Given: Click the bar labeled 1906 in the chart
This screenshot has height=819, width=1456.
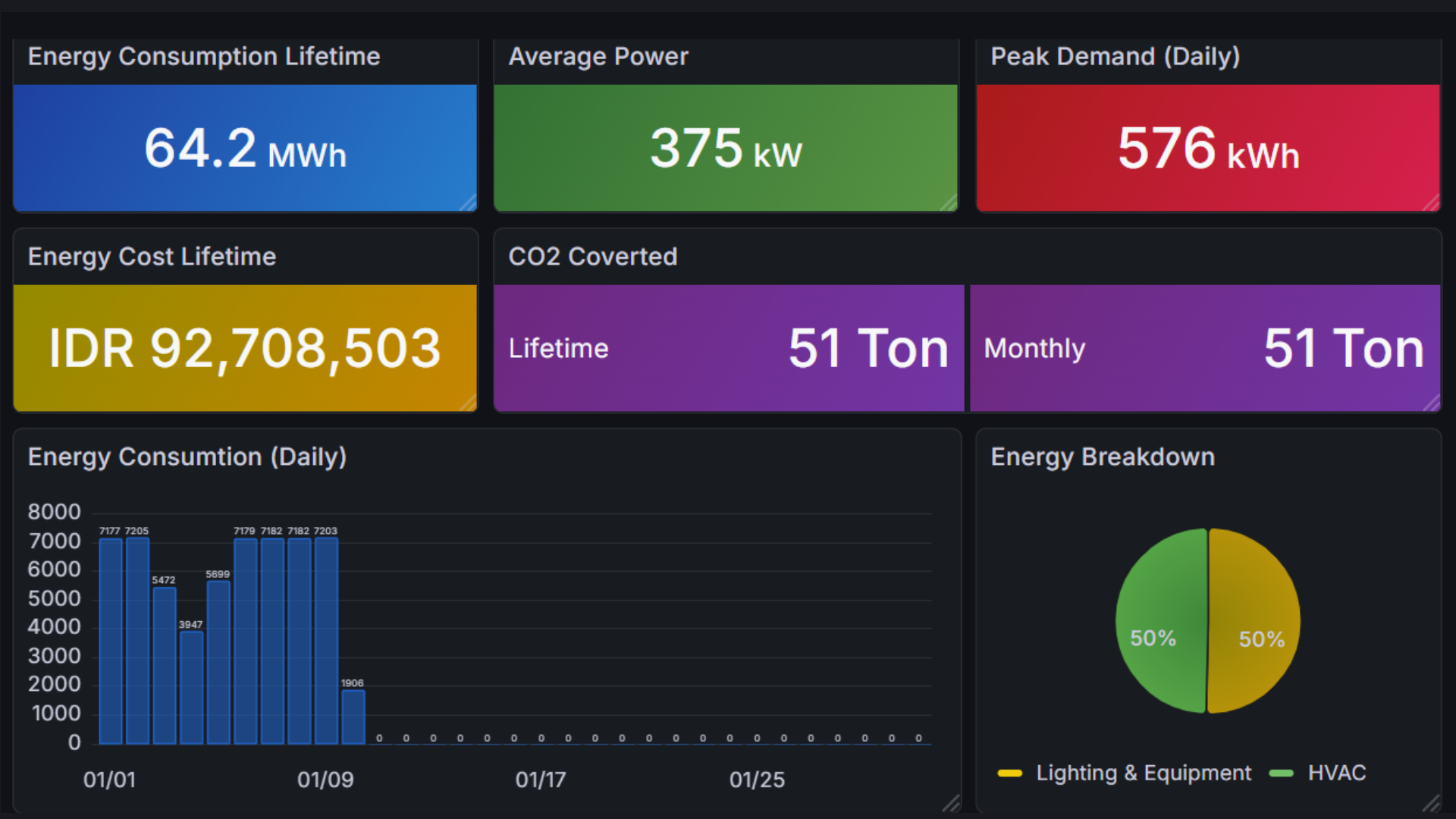Looking at the screenshot, I should click(353, 717).
